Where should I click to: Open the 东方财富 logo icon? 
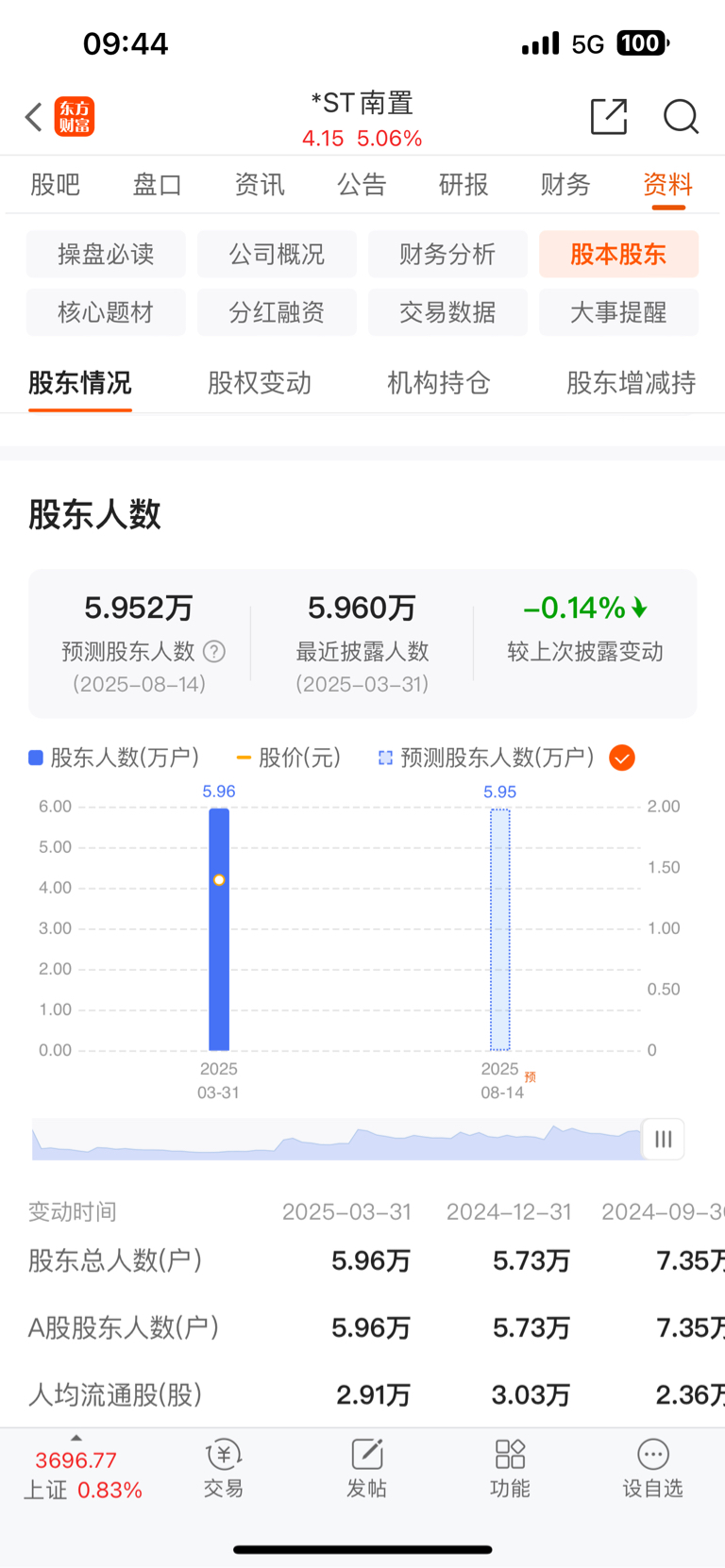[x=75, y=117]
